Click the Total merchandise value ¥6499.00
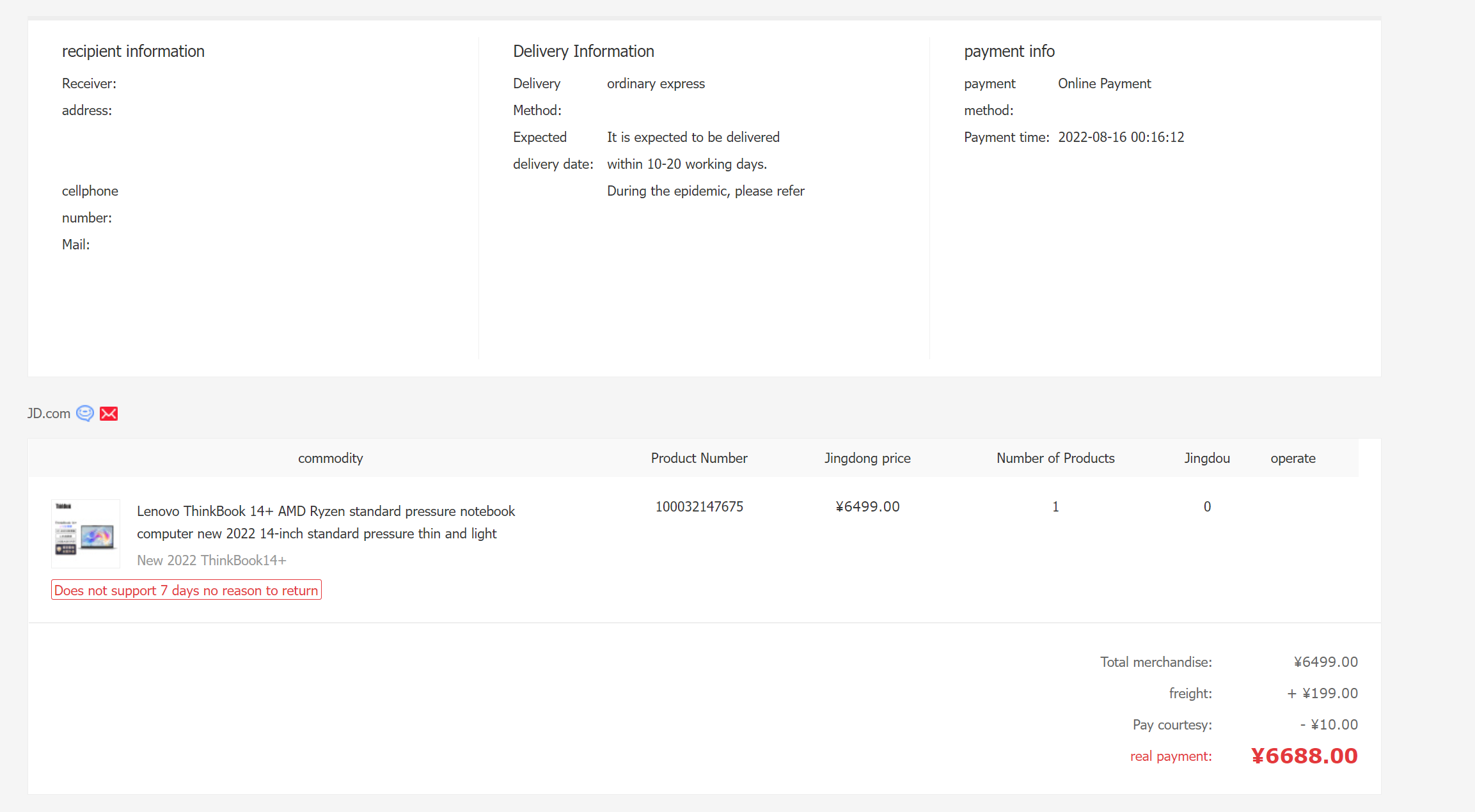The height and width of the screenshot is (812, 1475). [1326, 662]
